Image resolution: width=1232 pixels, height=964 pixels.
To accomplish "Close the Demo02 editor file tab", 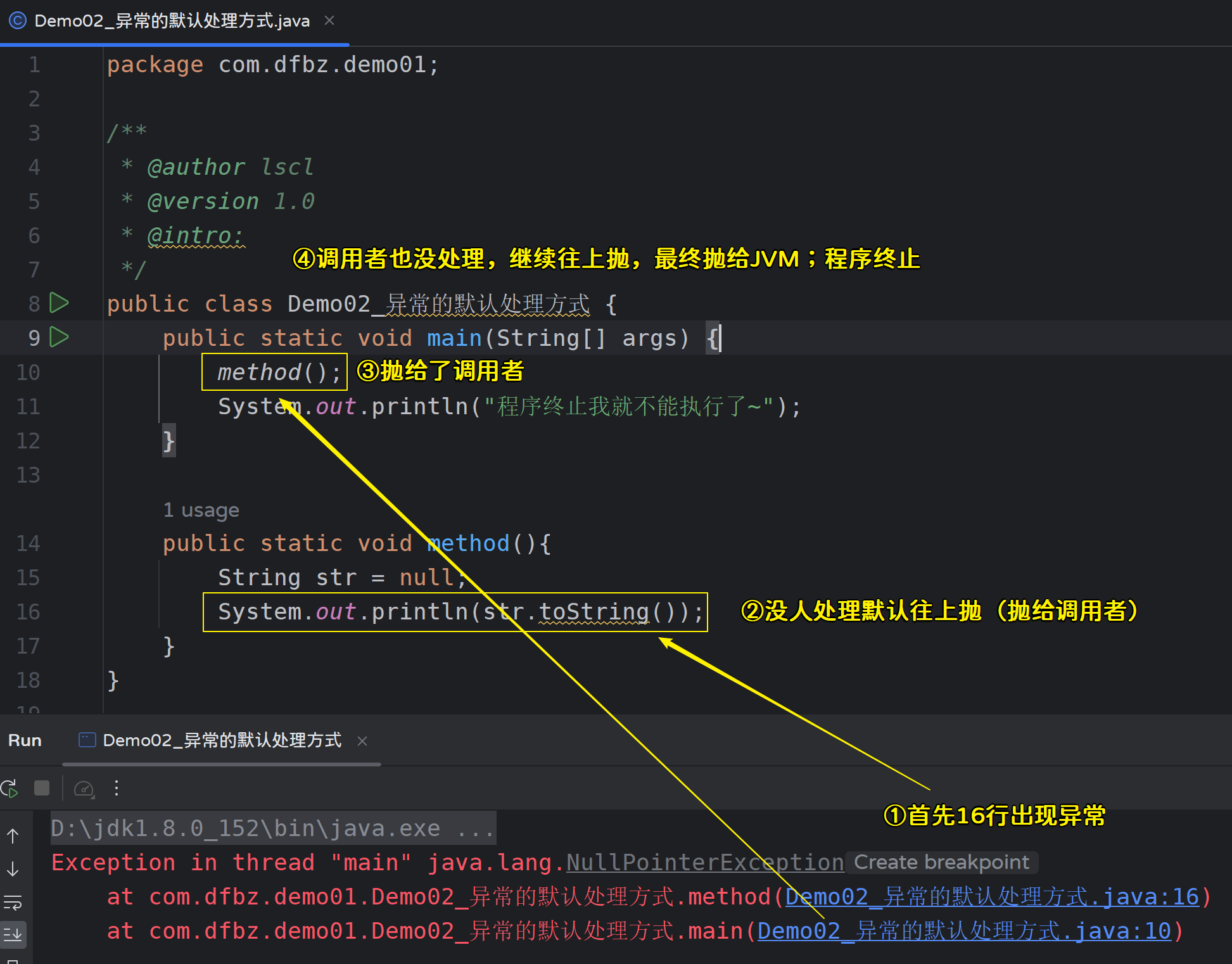I will click(329, 20).
